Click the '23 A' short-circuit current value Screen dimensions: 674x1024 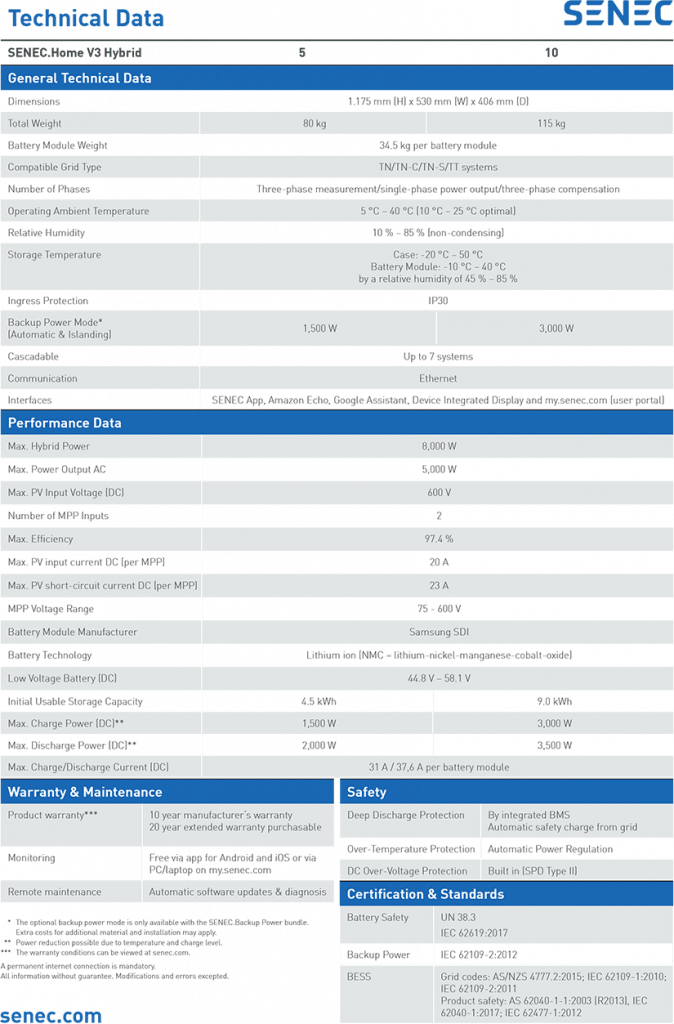(x=438, y=586)
